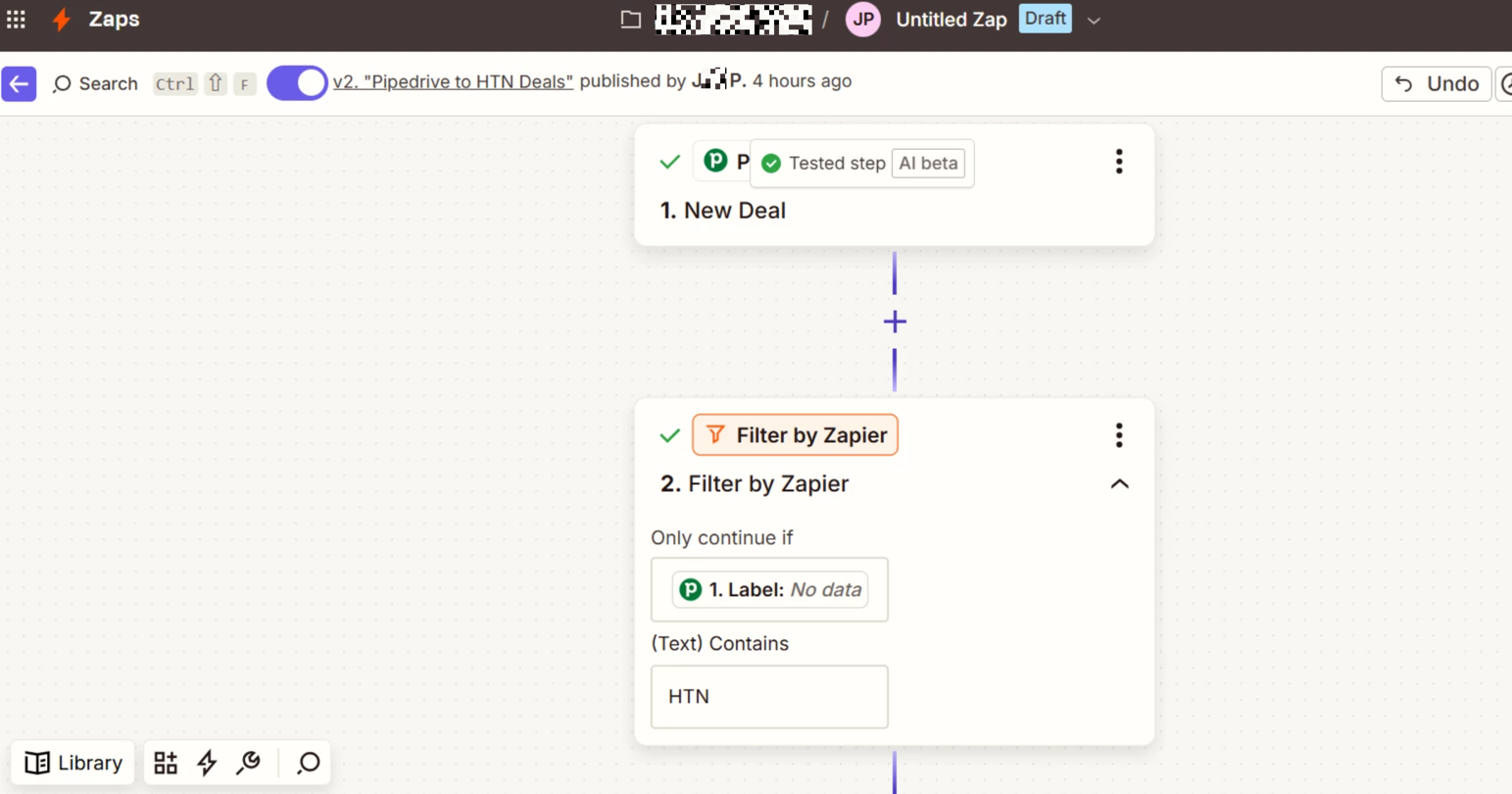This screenshot has width=1512, height=794.
Task: Click the magnifier icon in bottom toolbar
Action: (309, 763)
